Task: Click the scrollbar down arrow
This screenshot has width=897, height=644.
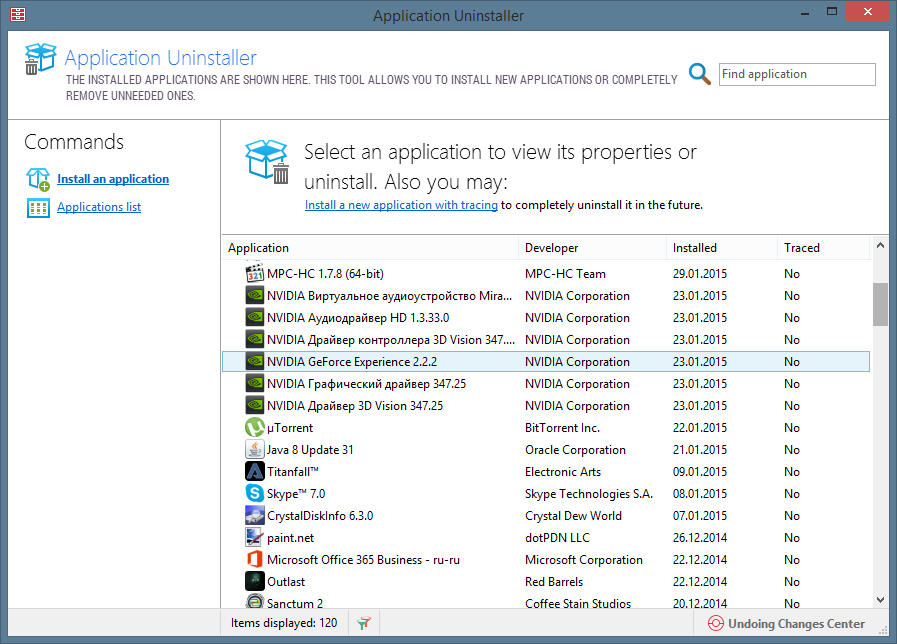Action: [880, 600]
